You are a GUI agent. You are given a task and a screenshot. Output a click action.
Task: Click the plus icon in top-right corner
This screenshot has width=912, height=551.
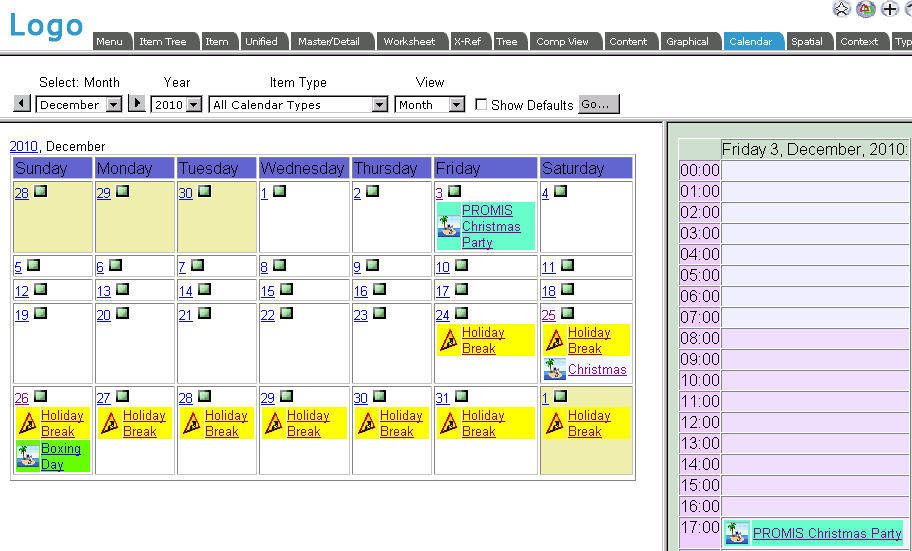pyautogui.click(x=889, y=9)
